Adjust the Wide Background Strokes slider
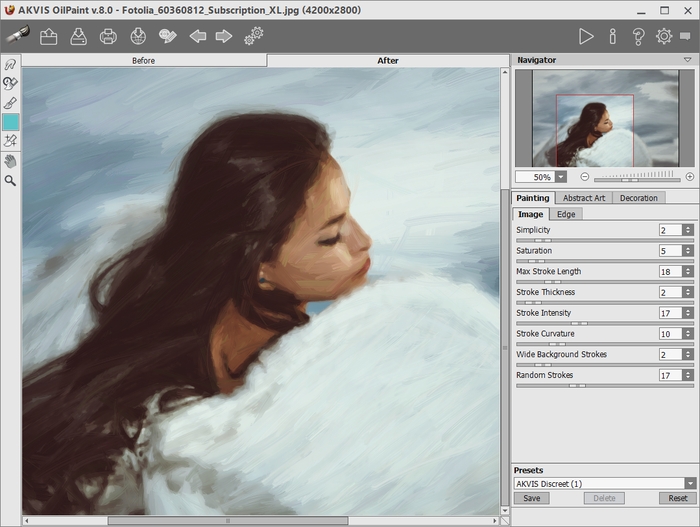 tap(605, 365)
